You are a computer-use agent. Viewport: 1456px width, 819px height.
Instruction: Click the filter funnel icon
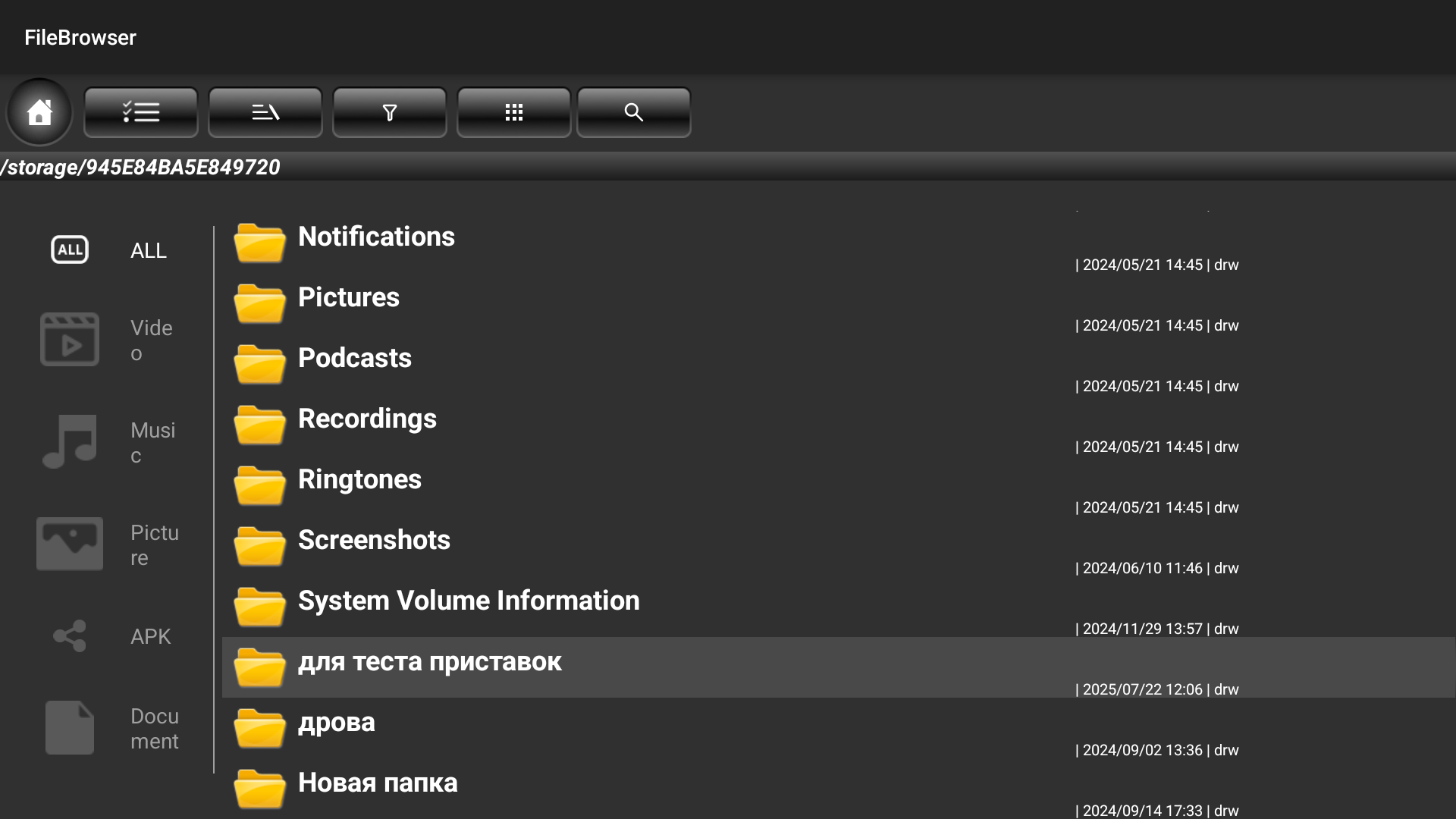tap(390, 112)
